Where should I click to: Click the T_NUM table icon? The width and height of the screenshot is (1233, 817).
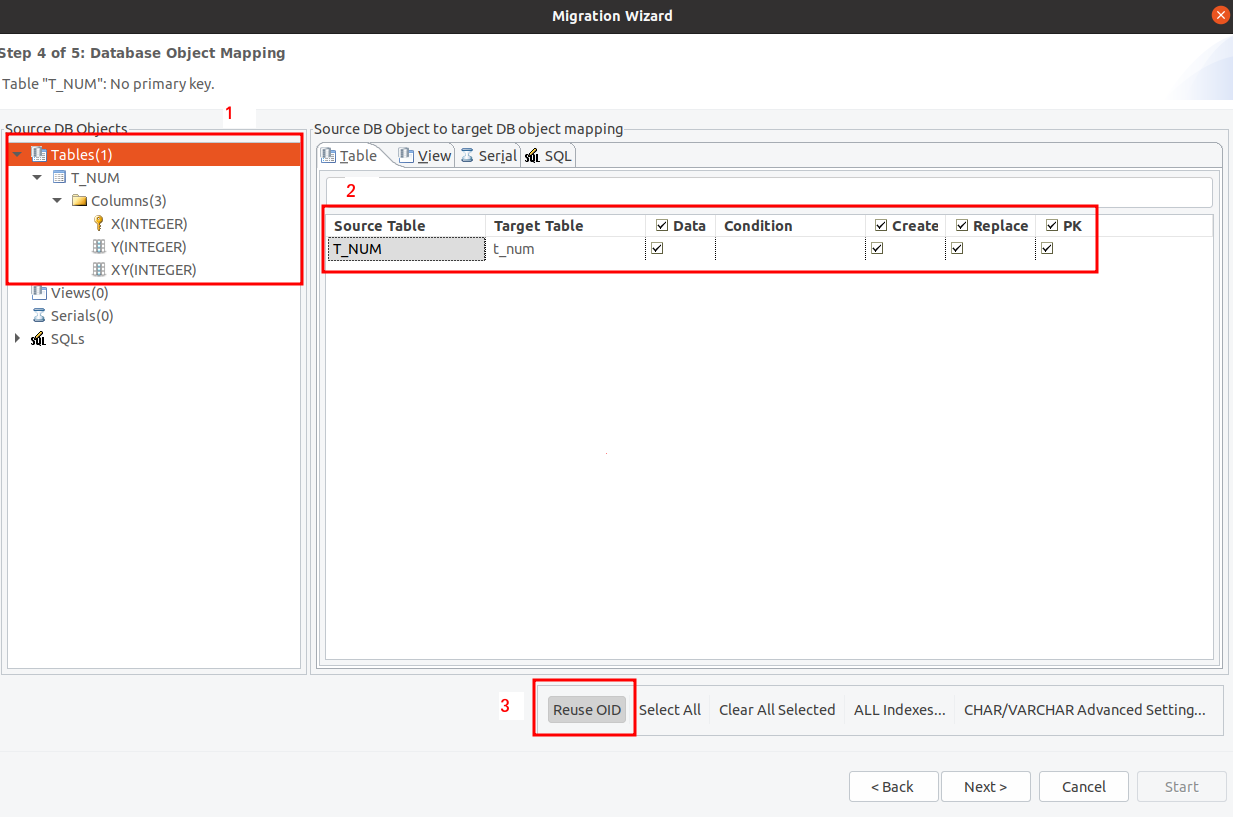(x=59, y=178)
